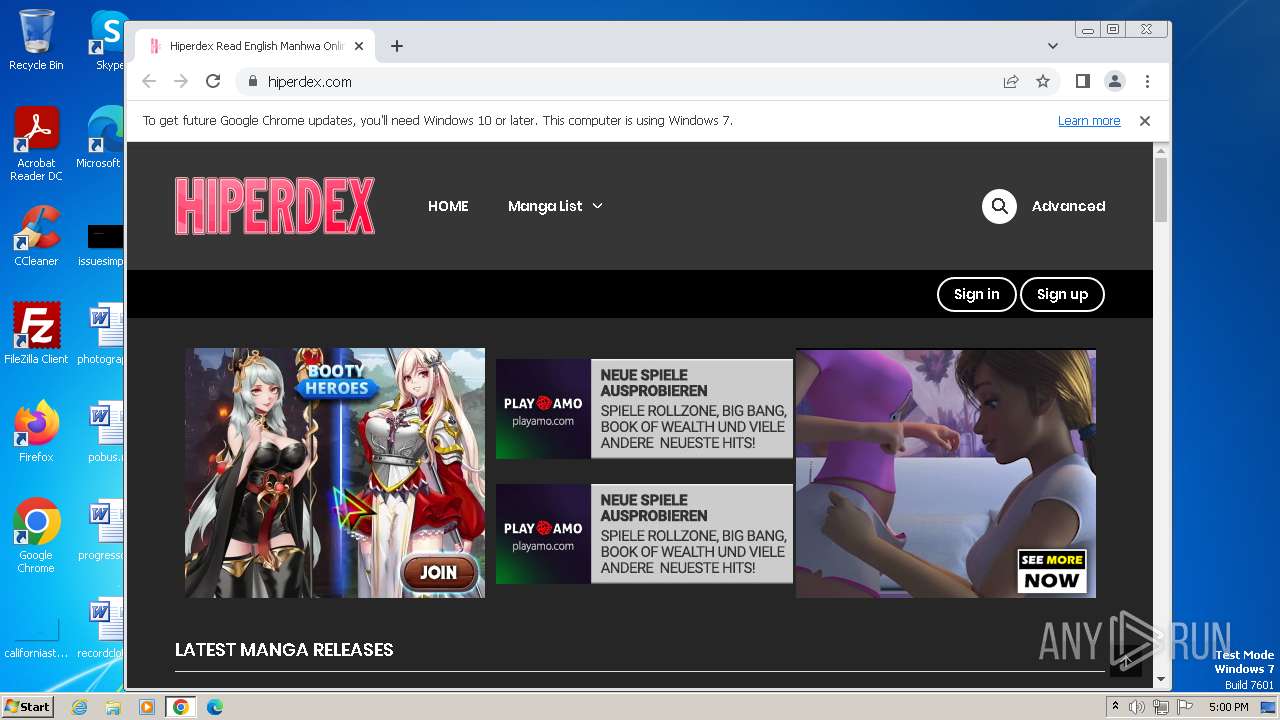Screen dimensions: 1280x720
Task: Open the Windows Start menu
Action: pos(28,707)
